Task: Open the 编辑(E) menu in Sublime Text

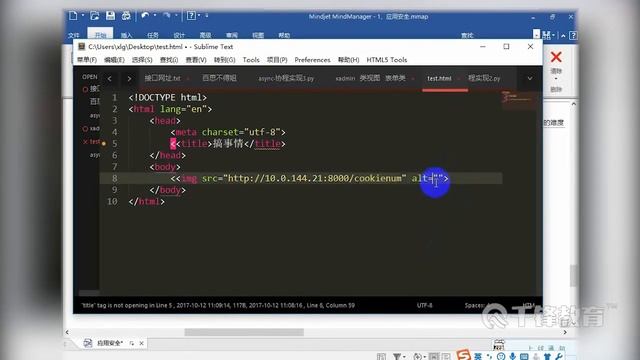Action: pos(114,60)
